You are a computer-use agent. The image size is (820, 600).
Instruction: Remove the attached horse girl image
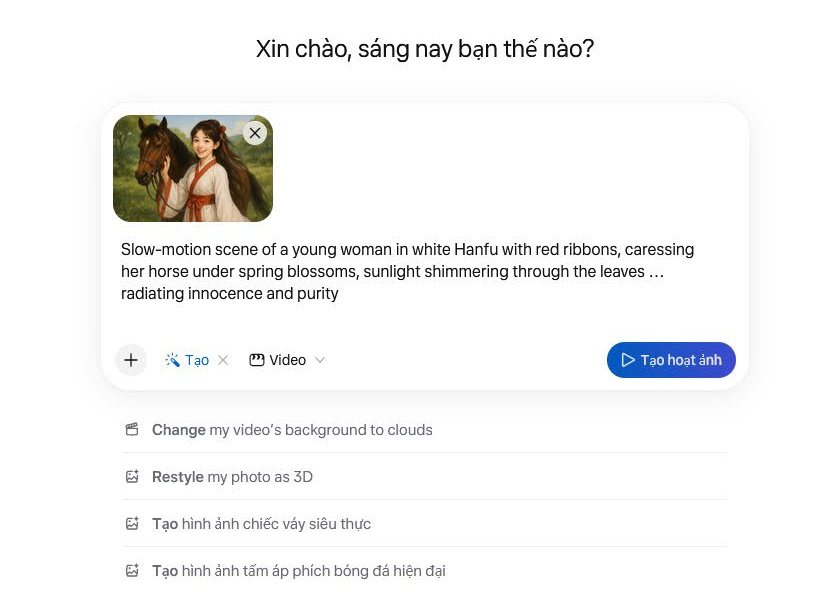point(255,133)
